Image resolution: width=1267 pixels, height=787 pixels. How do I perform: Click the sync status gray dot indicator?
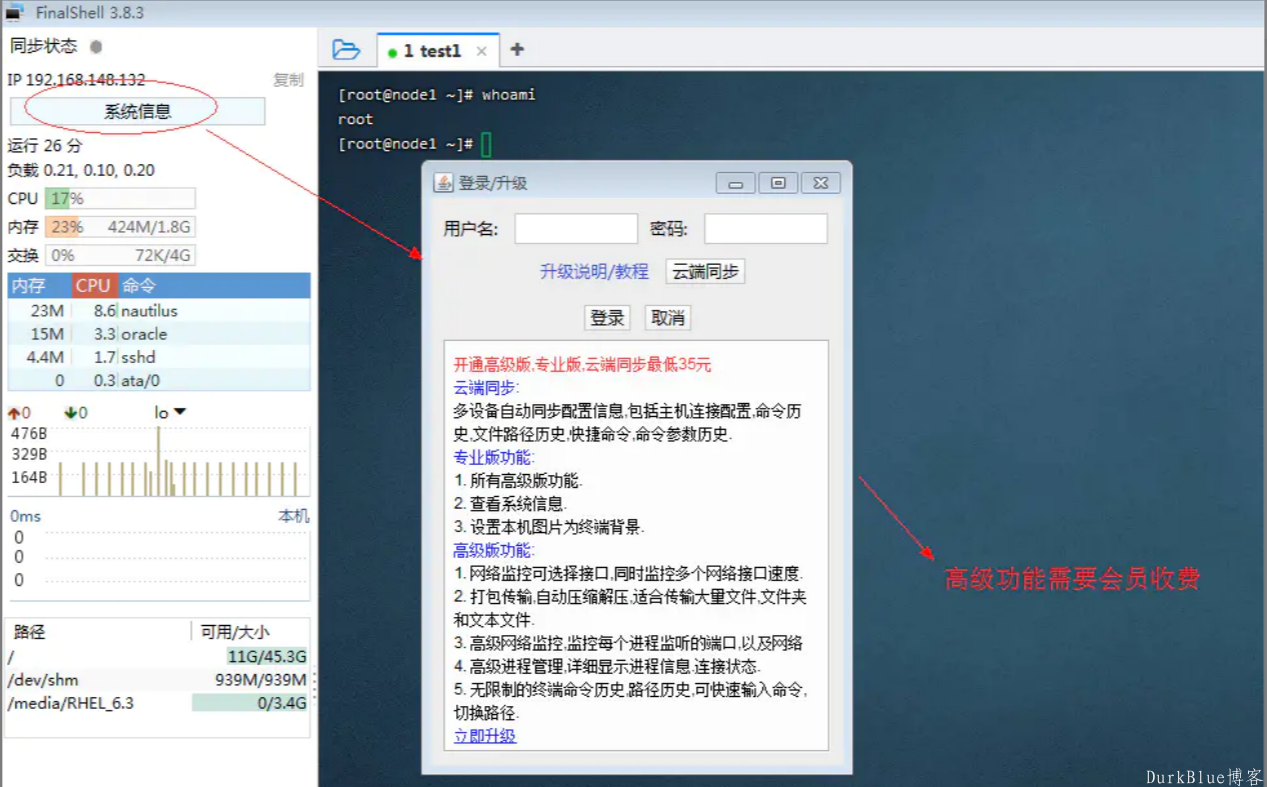96,46
